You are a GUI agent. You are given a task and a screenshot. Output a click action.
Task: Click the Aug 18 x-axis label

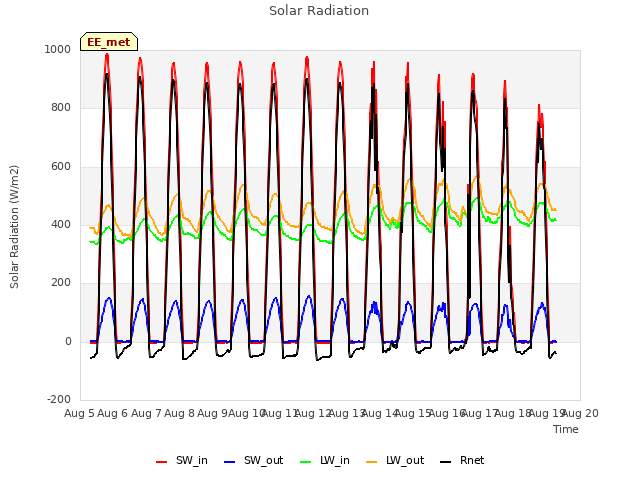[x=513, y=413]
